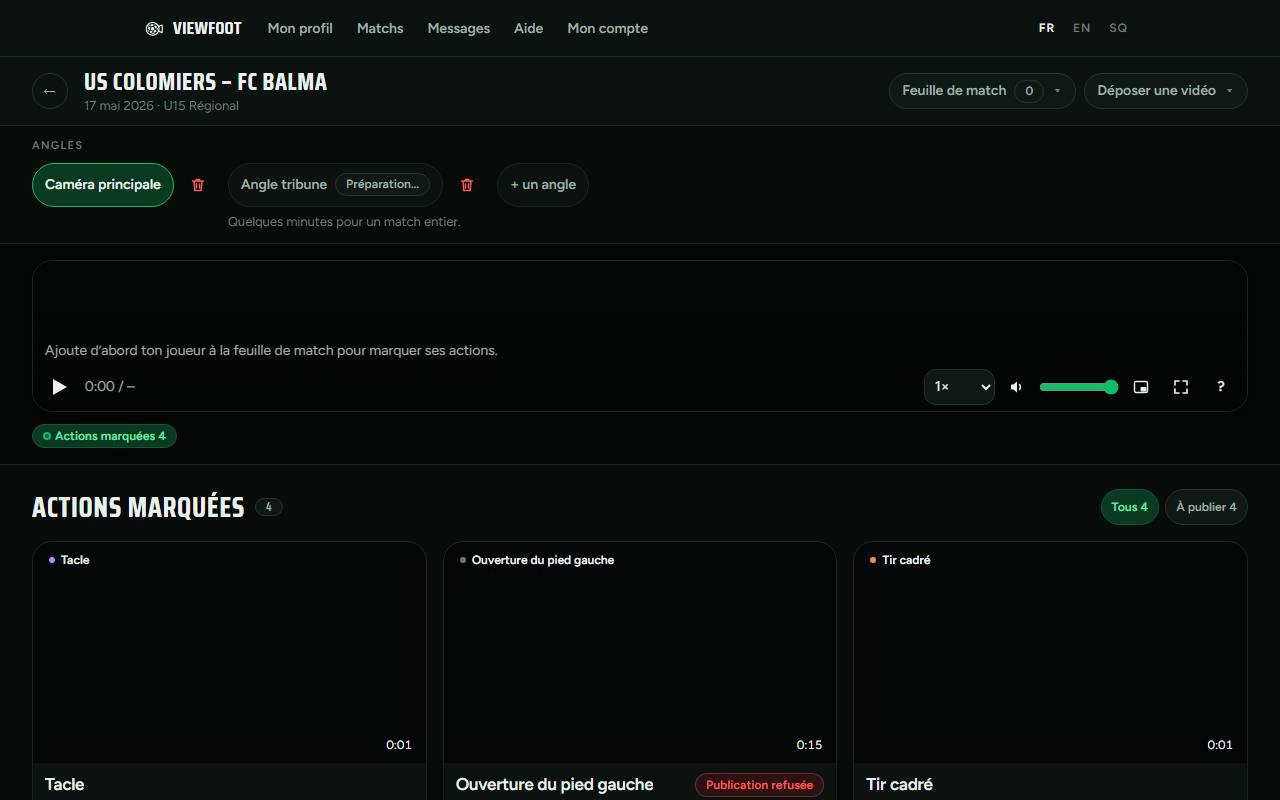Enable picture-in-picture mode
Image resolution: width=1280 pixels, height=800 pixels.
tap(1141, 387)
